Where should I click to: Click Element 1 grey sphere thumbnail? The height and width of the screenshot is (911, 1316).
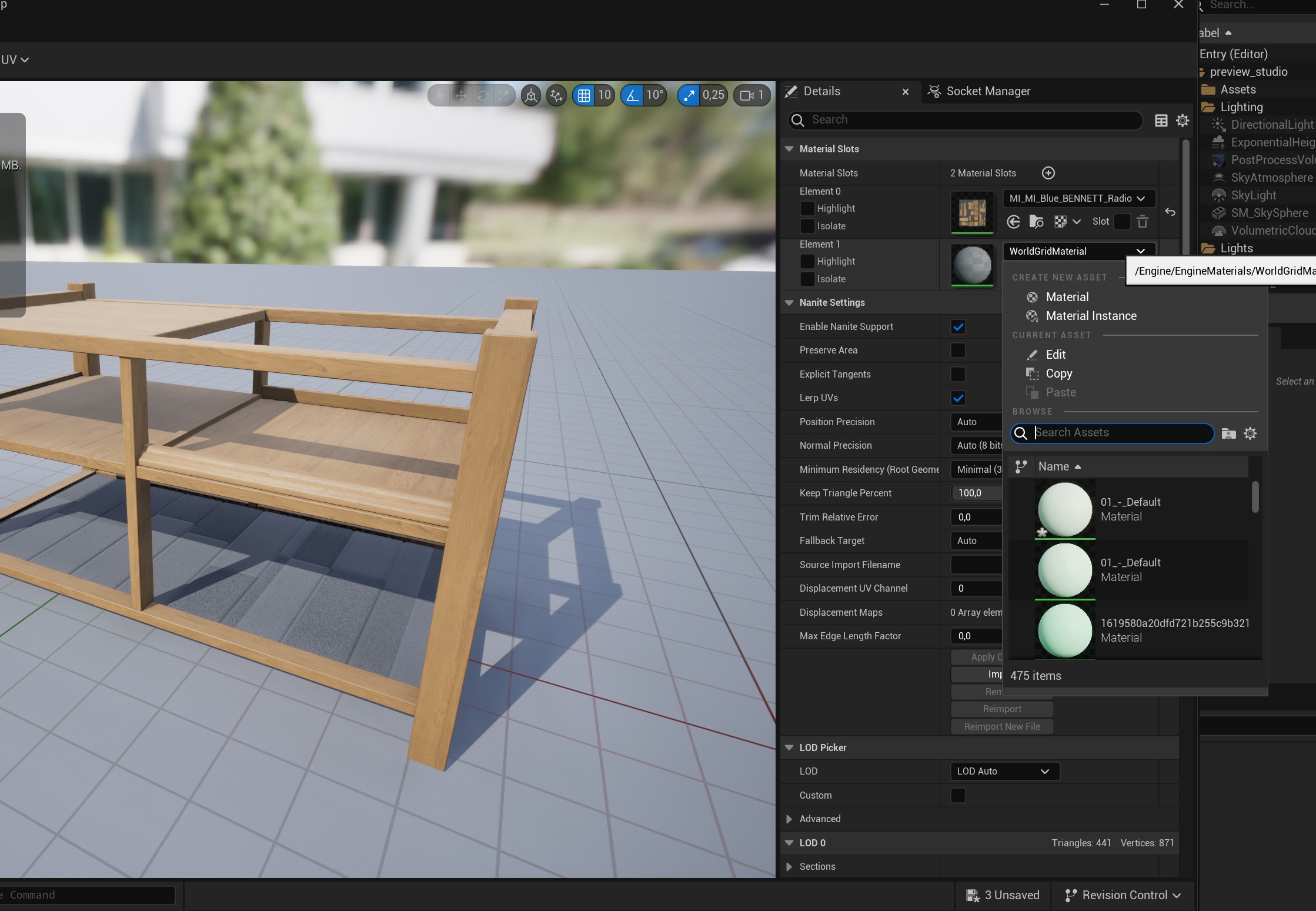972,265
